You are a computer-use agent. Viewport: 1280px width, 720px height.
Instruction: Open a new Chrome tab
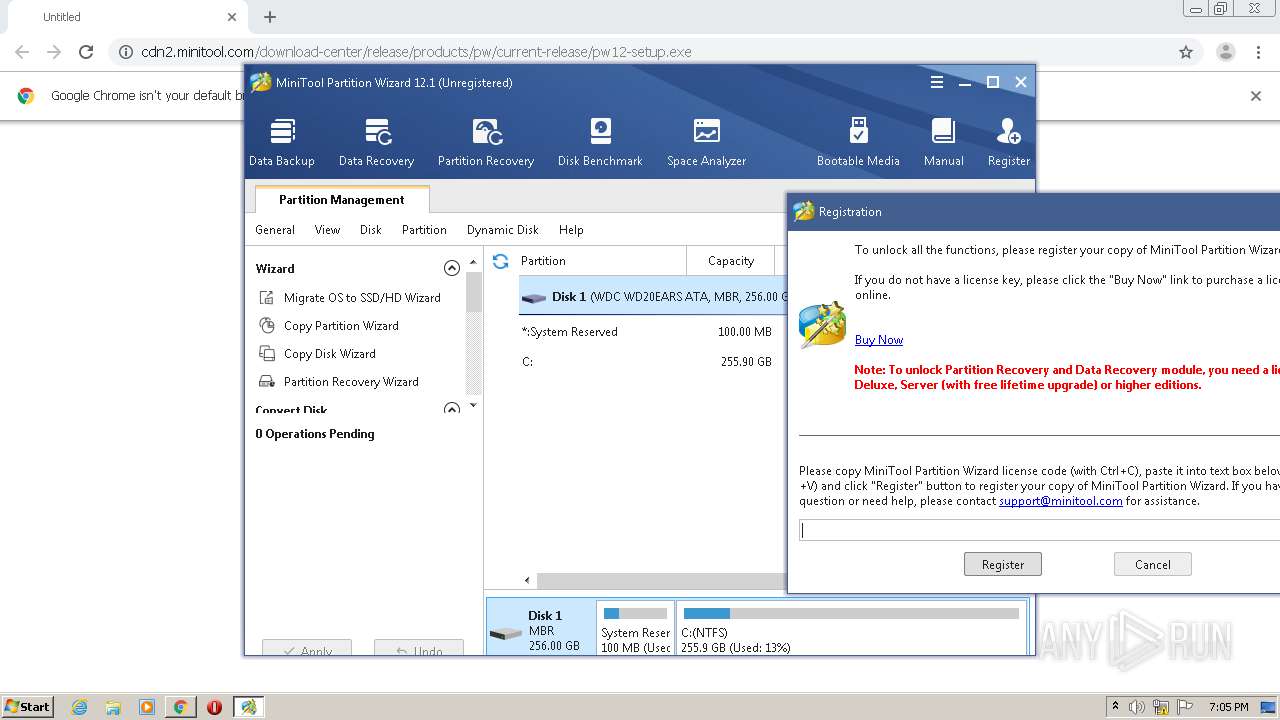coord(270,17)
